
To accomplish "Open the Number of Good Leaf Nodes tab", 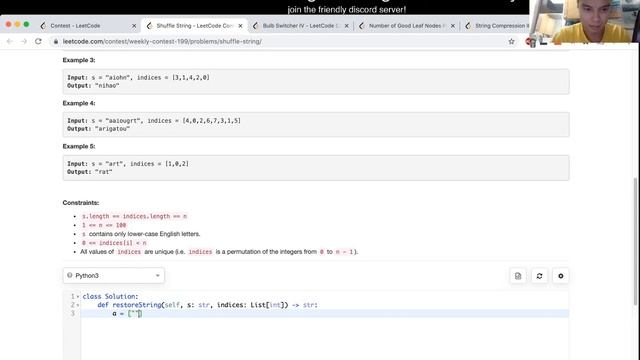I will click(x=407, y=26).
